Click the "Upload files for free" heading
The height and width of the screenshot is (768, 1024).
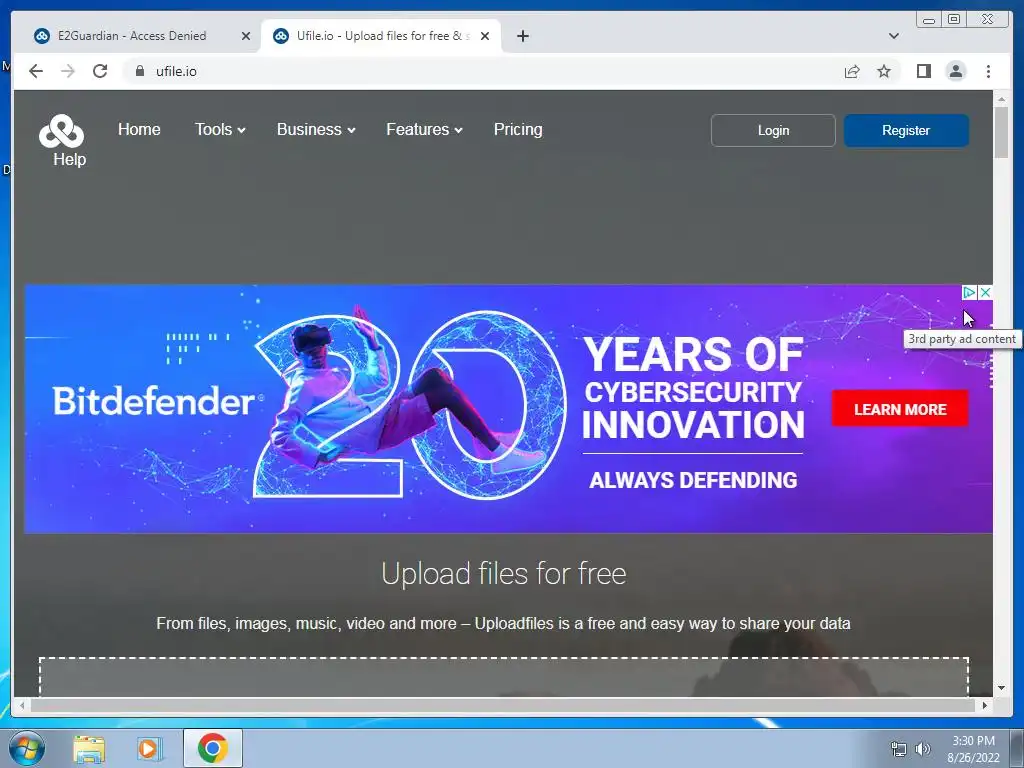tap(504, 573)
